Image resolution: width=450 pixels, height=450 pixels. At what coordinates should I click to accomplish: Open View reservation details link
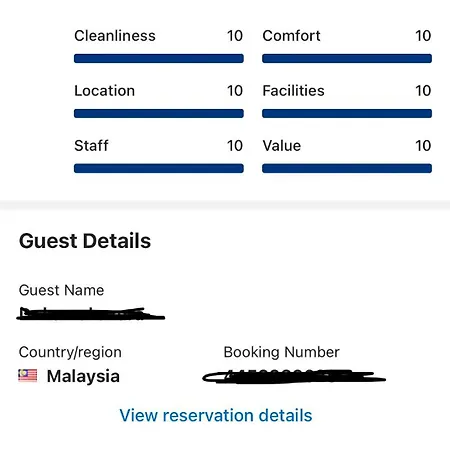pos(216,415)
